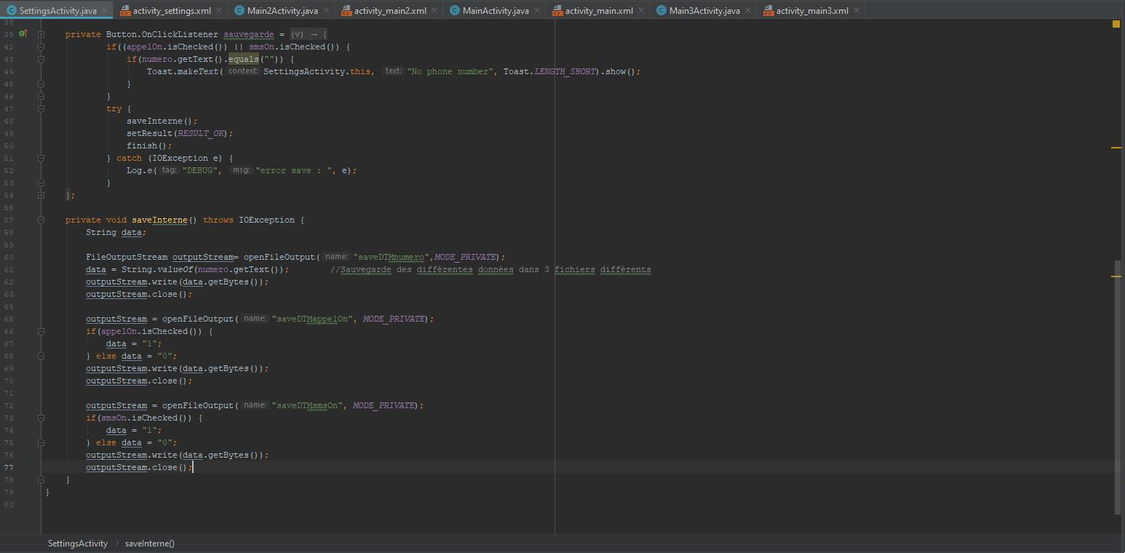This screenshot has width=1125, height=553.
Task: Click the gutter override icon on line 39
Action: (x=23, y=34)
